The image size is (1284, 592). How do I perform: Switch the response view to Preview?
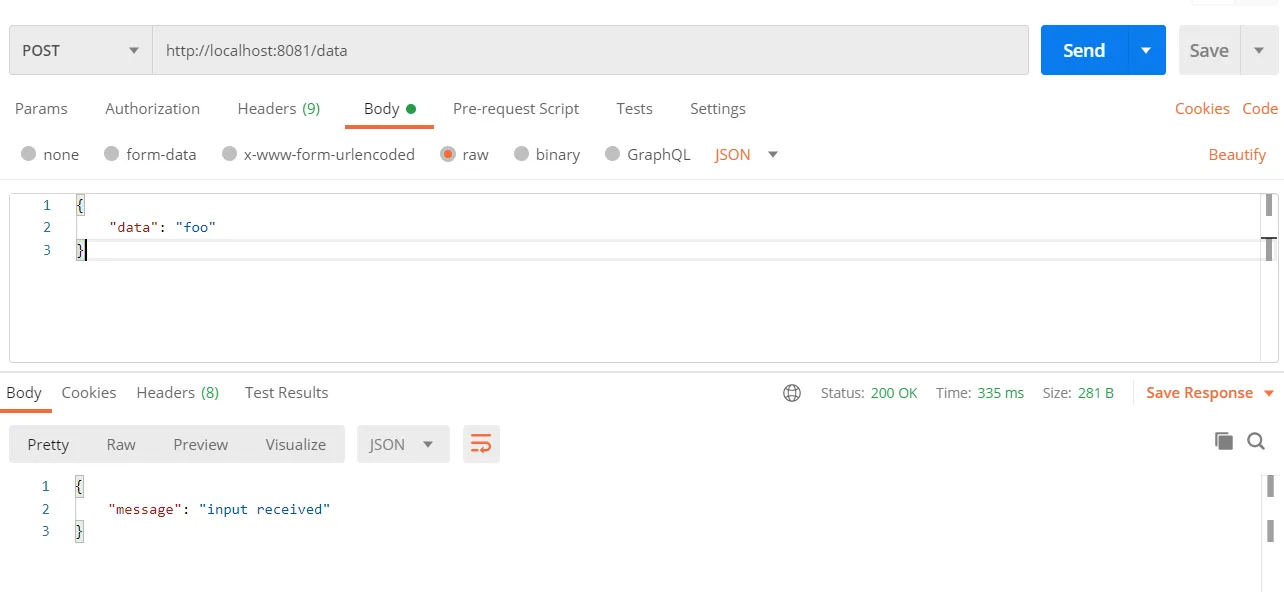click(x=201, y=444)
